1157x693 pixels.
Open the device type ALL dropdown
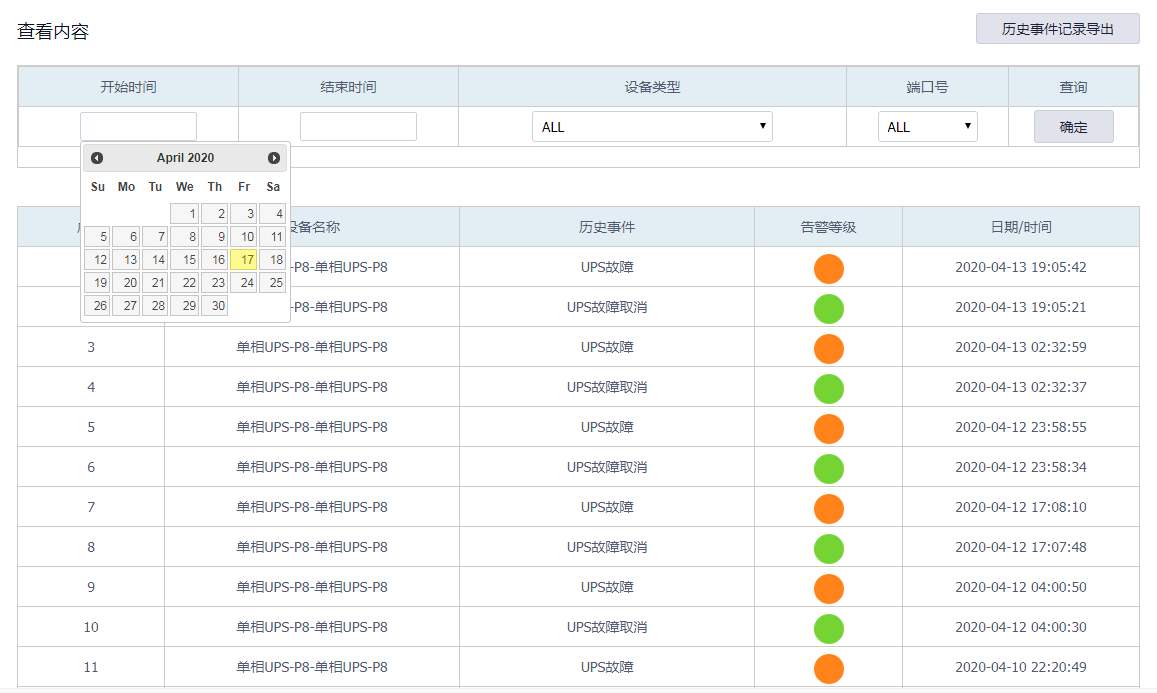click(x=652, y=127)
